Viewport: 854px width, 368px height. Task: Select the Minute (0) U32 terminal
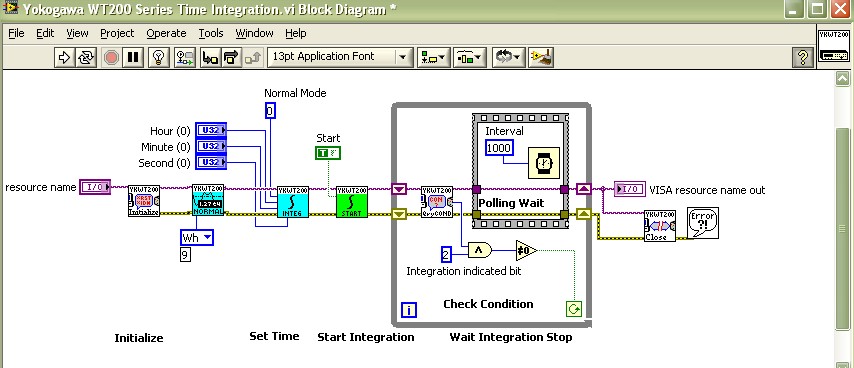tap(211, 146)
